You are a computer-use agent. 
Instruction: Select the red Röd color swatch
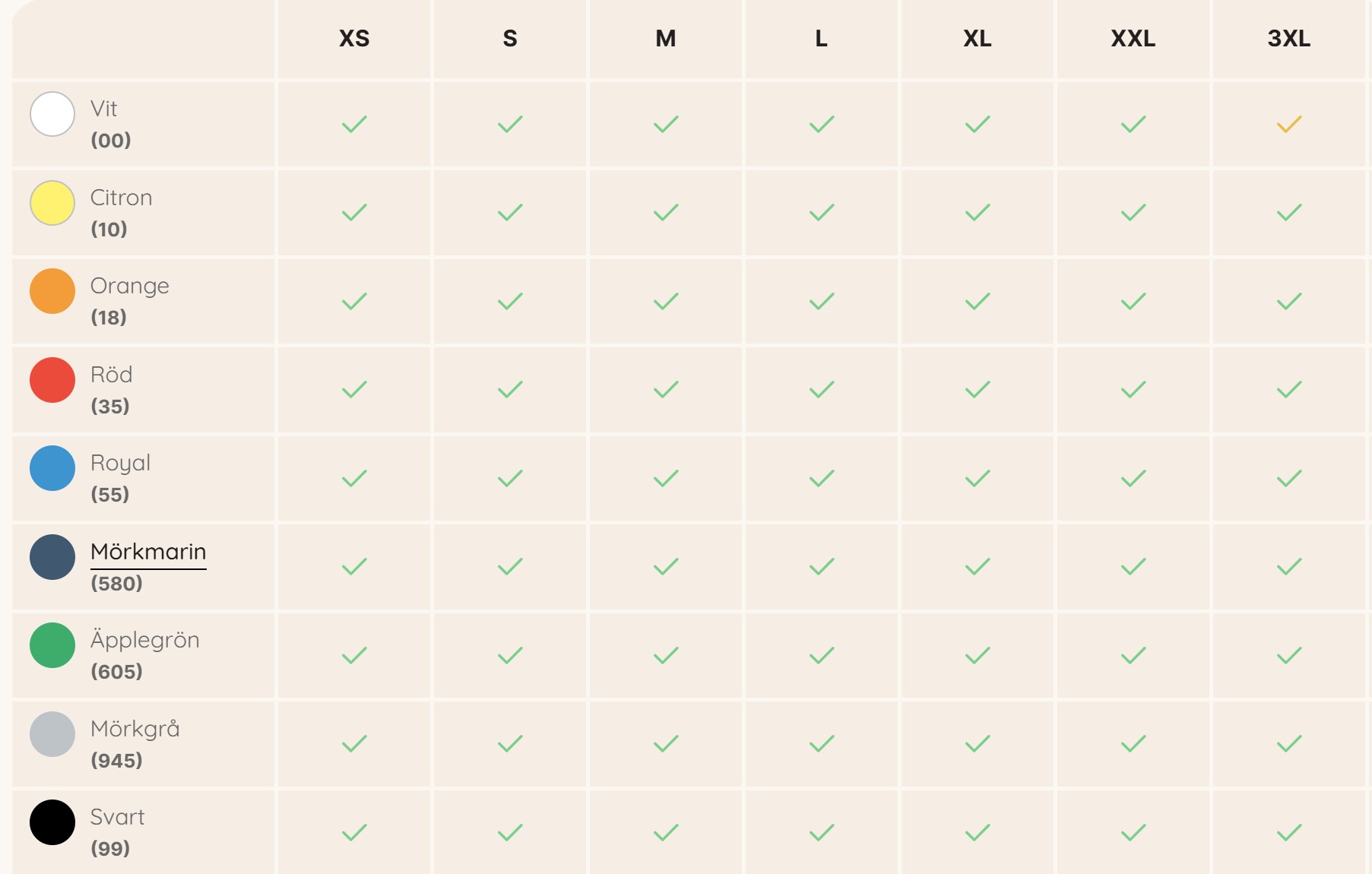pos(52,380)
